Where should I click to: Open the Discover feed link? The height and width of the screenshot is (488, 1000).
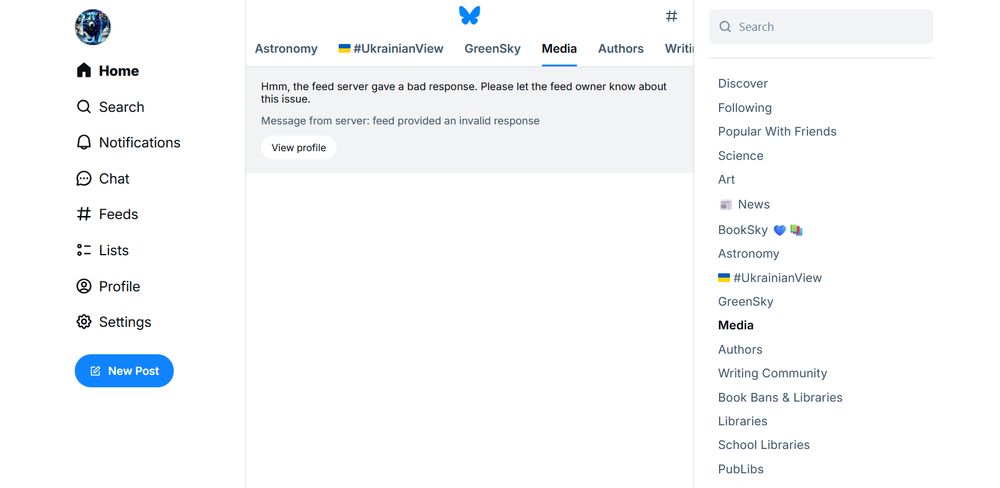pos(743,84)
